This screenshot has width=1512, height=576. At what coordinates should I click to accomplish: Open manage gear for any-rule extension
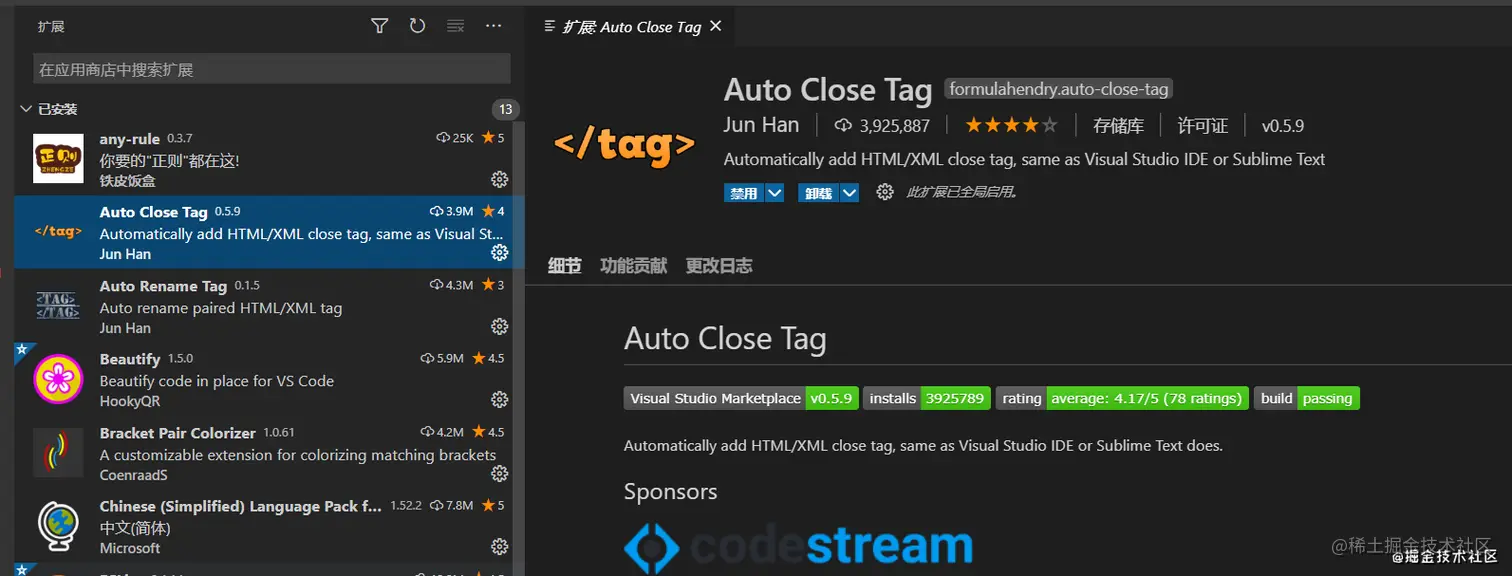499,179
